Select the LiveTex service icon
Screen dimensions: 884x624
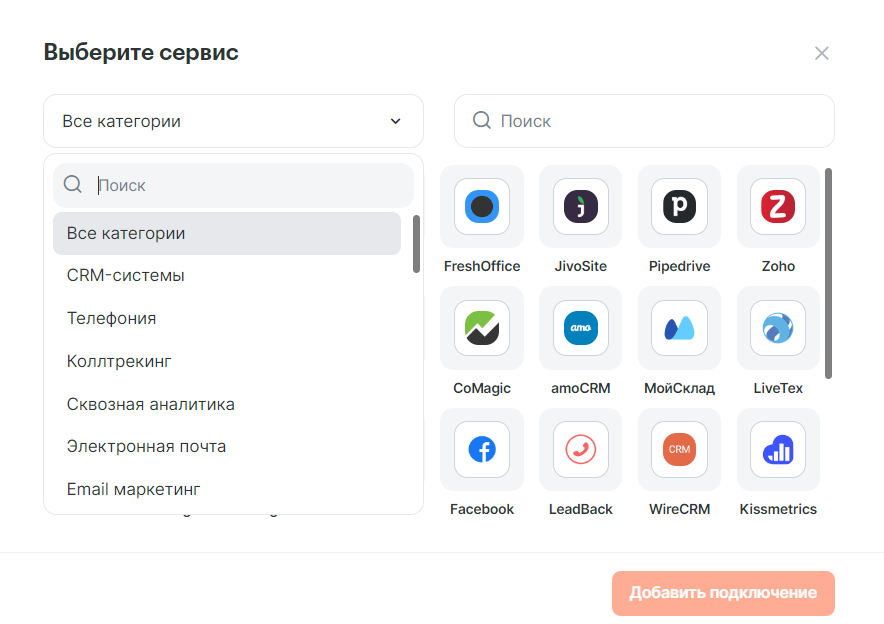pos(778,329)
